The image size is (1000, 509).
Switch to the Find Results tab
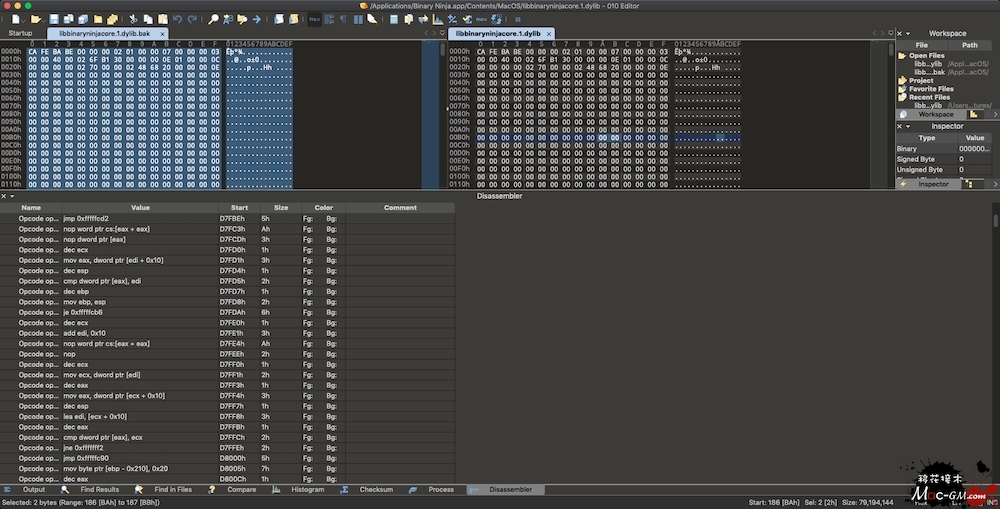100,489
